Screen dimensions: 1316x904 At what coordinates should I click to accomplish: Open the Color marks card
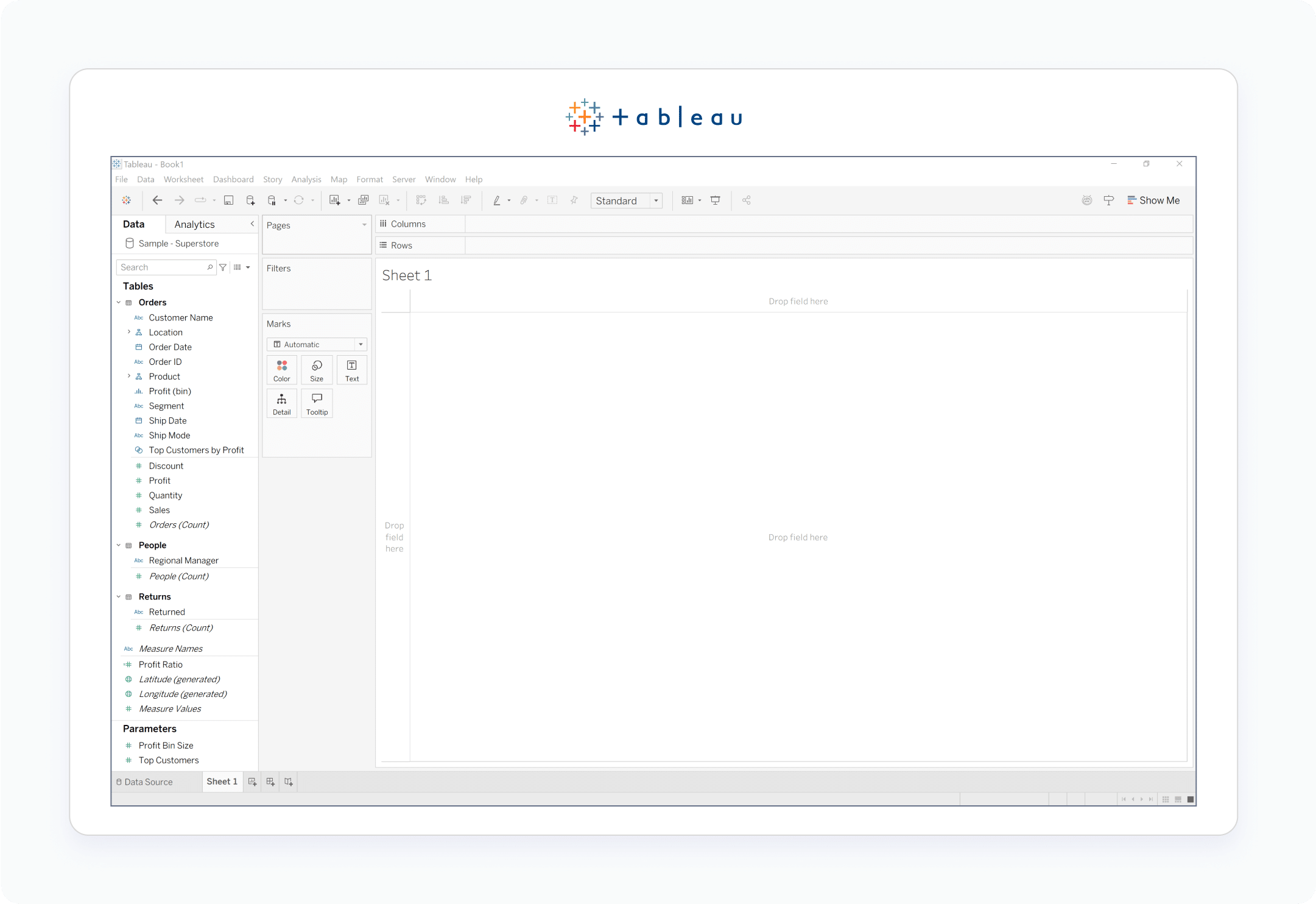(281, 370)
